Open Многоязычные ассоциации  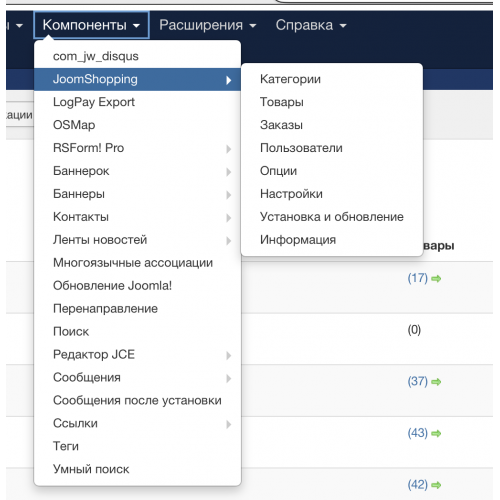coord(137,263)
